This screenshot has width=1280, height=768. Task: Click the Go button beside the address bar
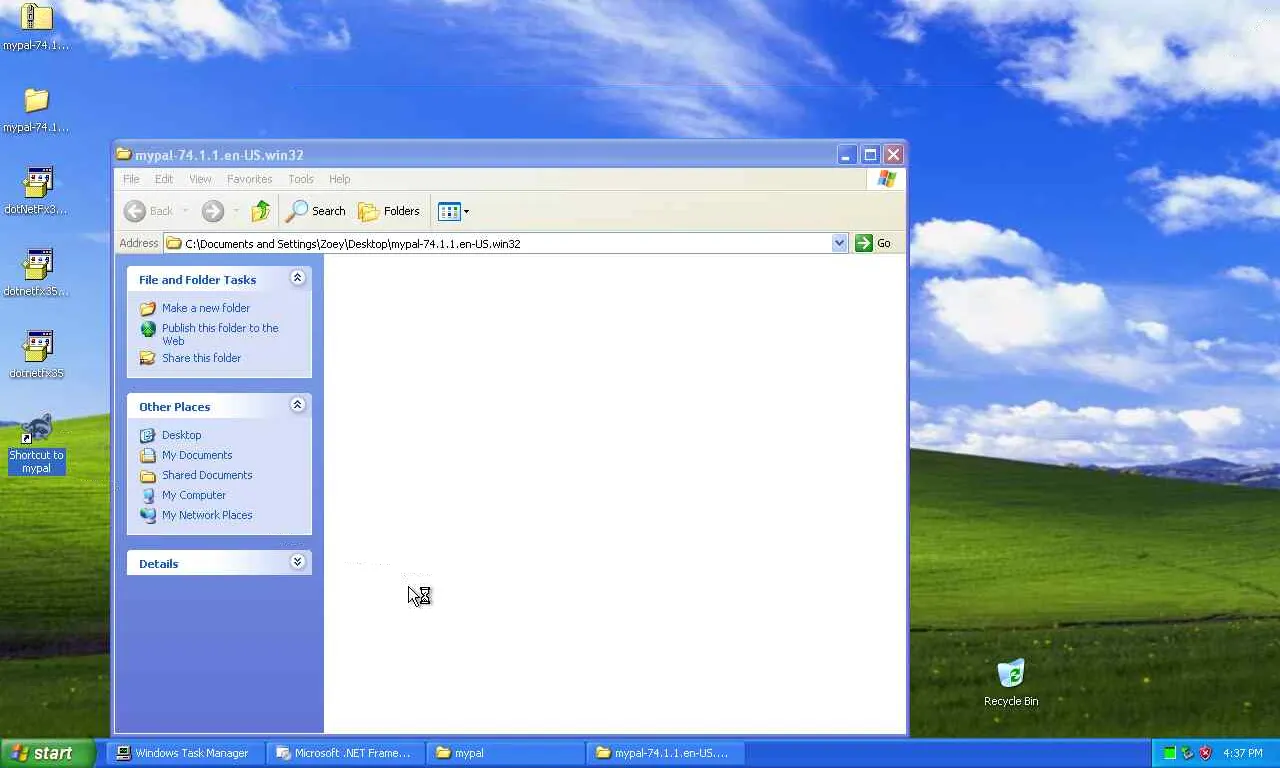click(873, 243)
